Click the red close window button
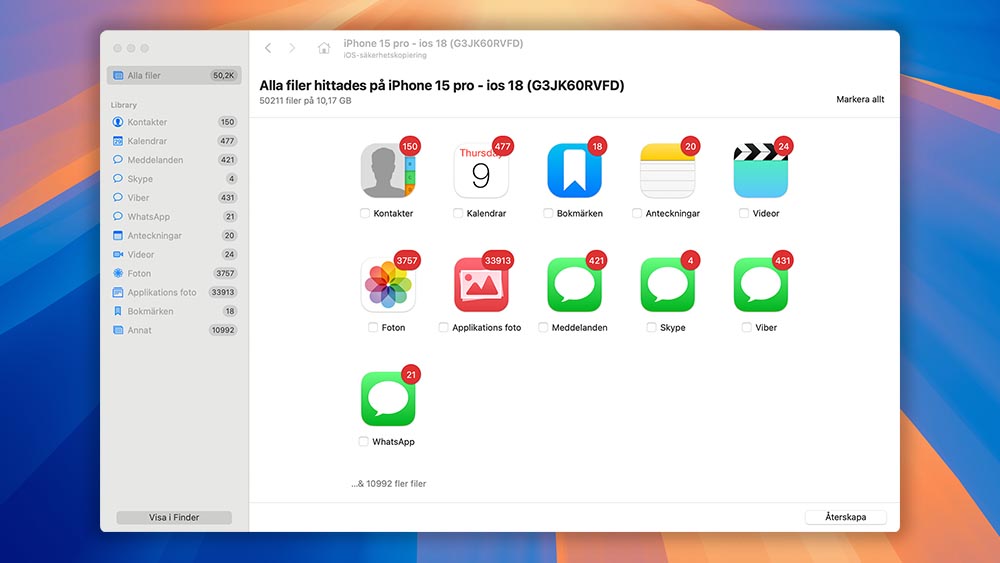The height and width of the screenshot is (563, 1000). tap(117, 48)
